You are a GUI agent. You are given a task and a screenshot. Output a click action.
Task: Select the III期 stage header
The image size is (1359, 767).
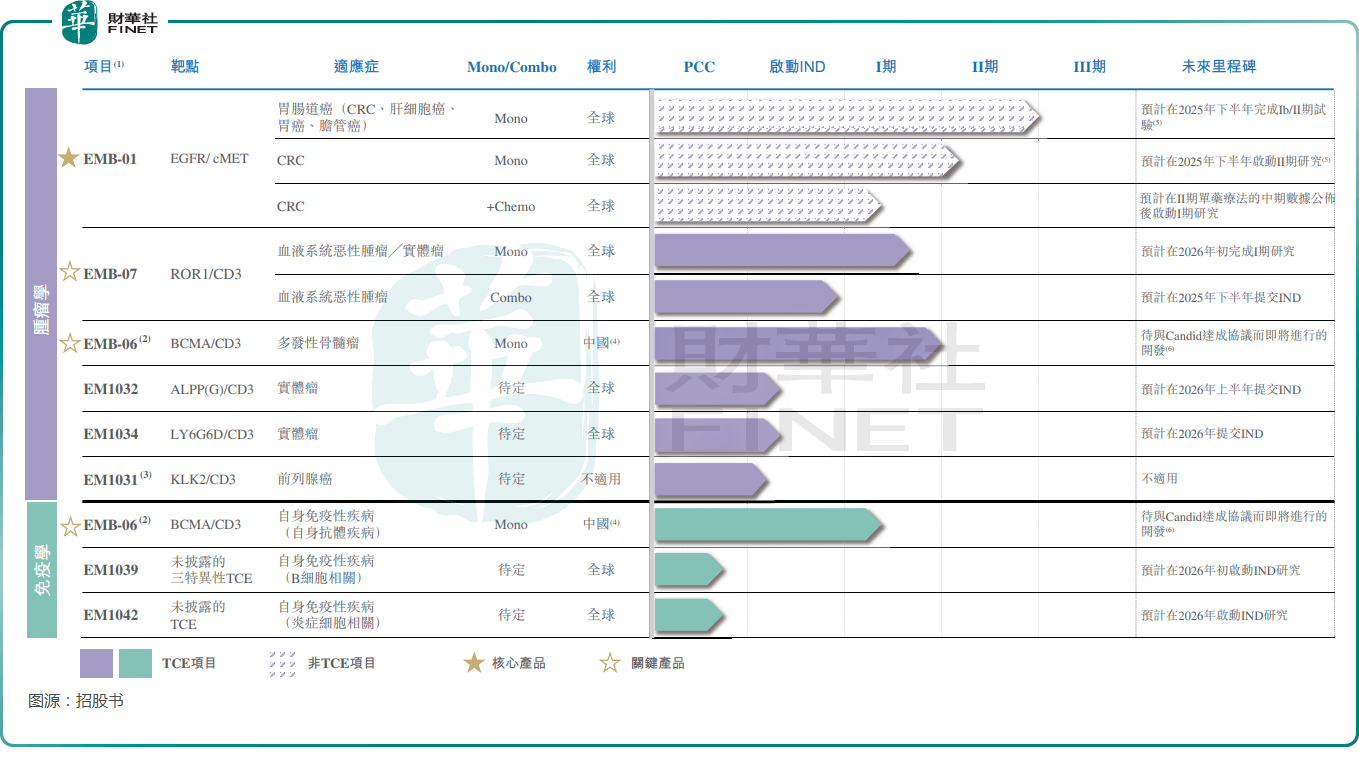pos(1089,67)
